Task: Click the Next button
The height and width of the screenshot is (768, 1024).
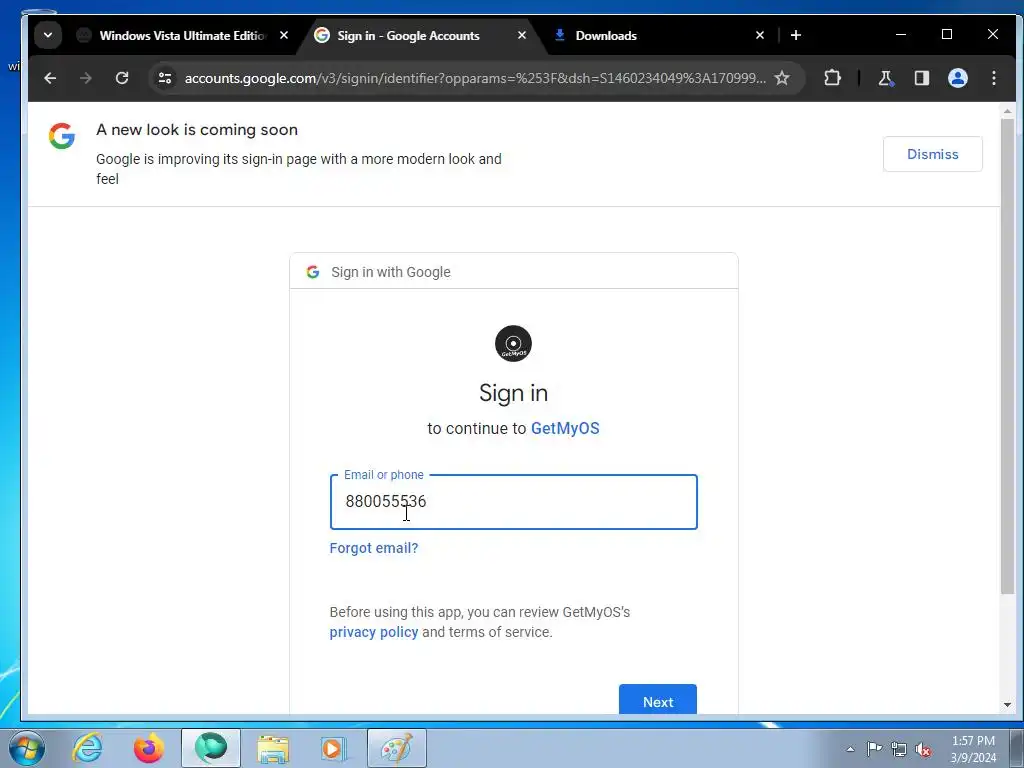Action: (x=658, y=701)
